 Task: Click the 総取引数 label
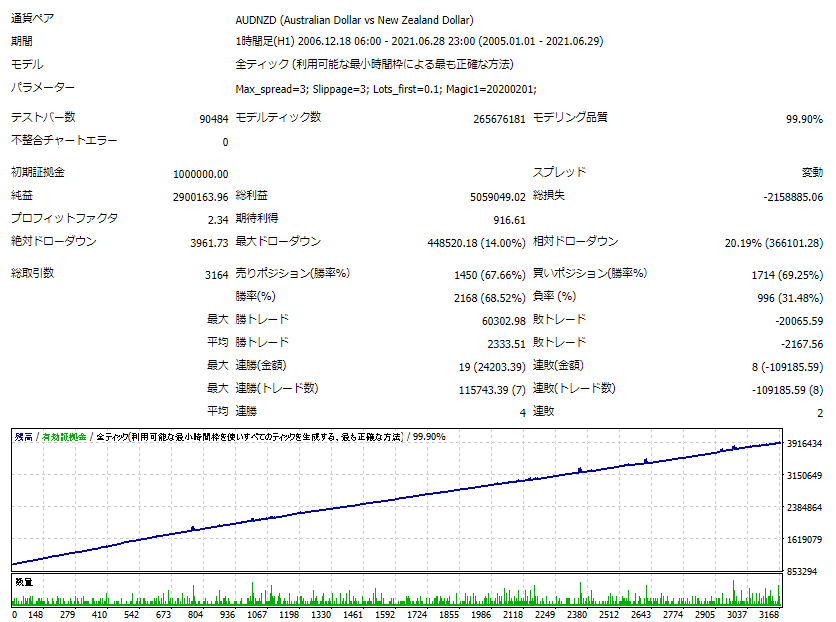pos(33,273)
